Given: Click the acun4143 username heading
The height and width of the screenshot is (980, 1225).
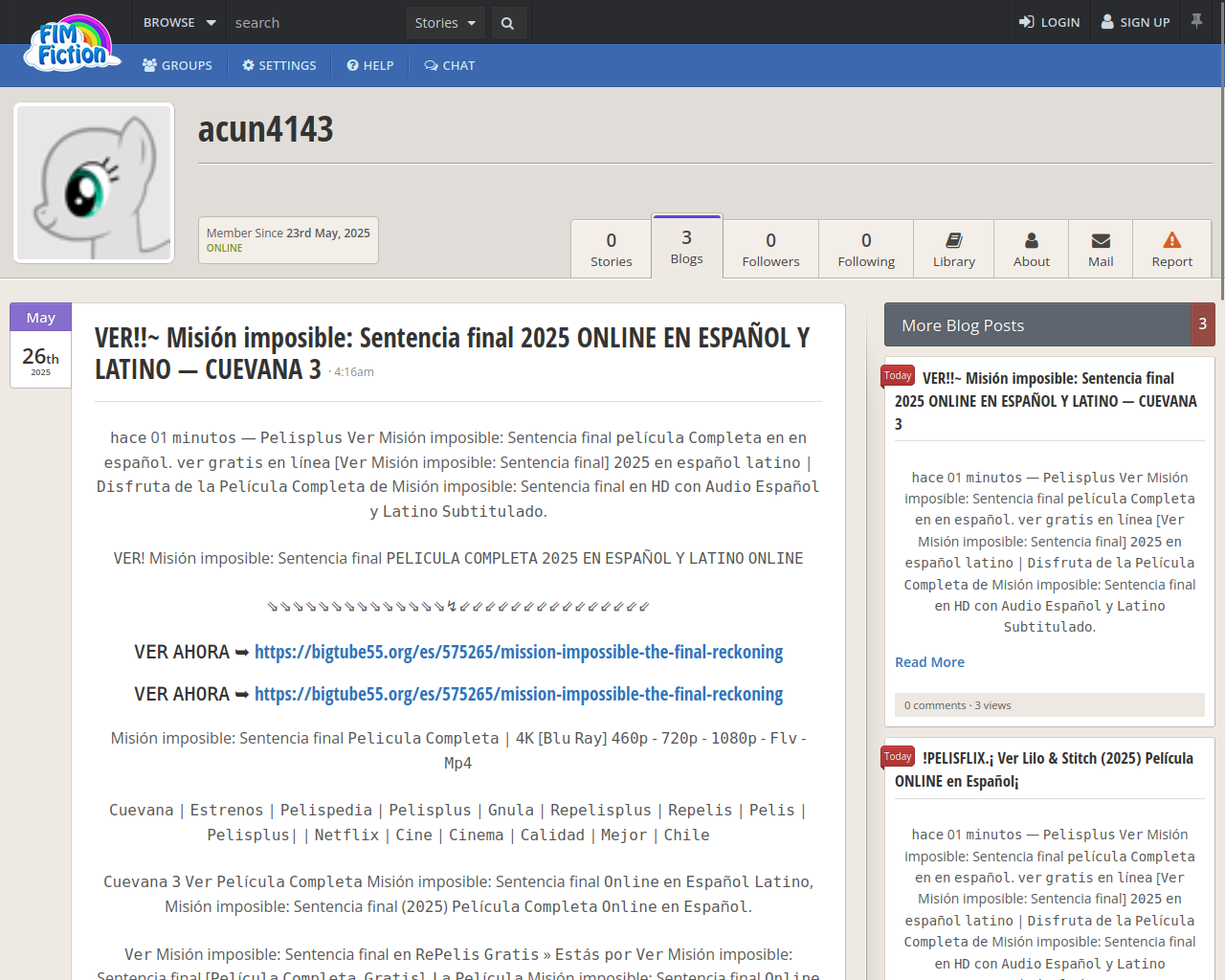Looking at the screenshot, I should (x=266, y=129).
